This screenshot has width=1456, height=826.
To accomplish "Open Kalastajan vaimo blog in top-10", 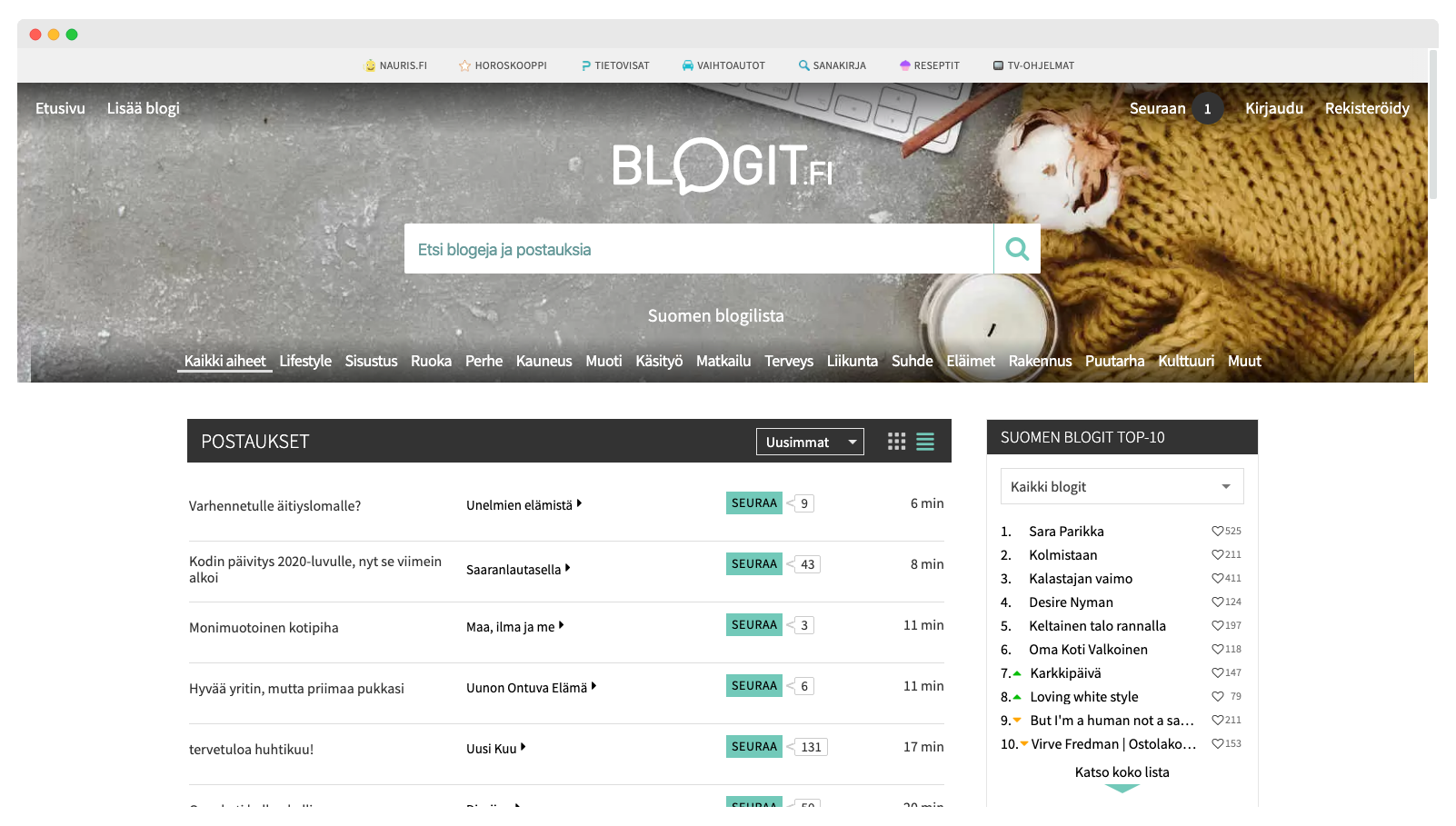I will tap(1081, 579).
